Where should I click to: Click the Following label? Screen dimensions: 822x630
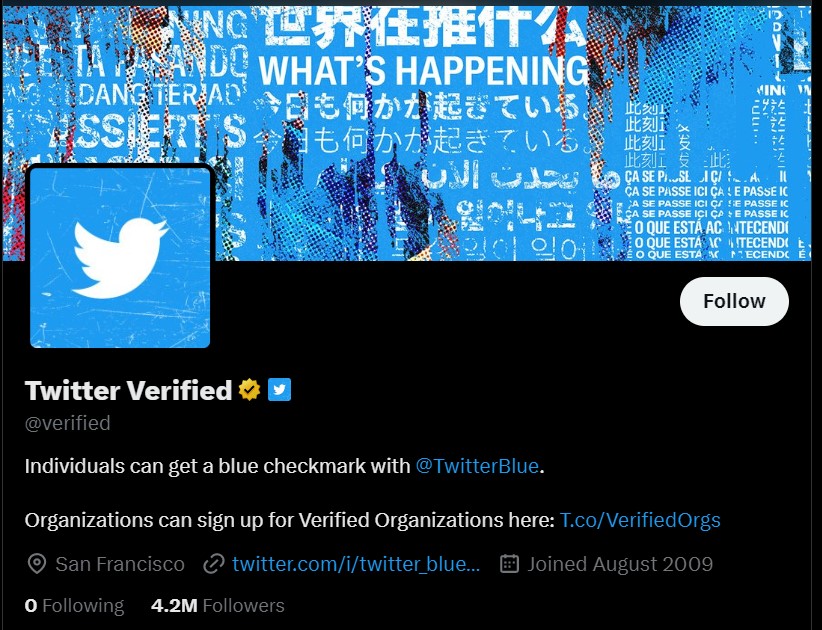pos(83,605)
